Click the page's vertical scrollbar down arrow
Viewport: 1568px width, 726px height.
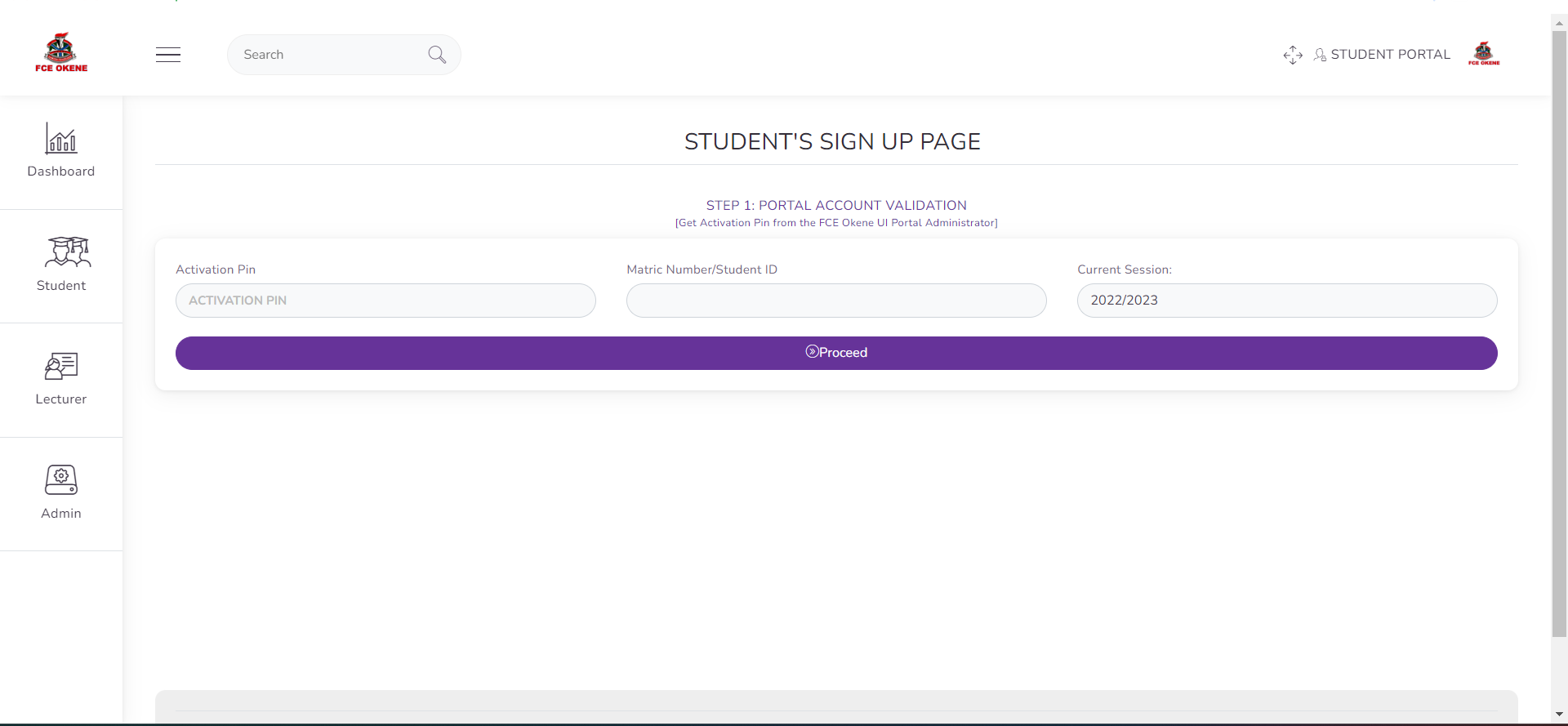click(x=1559, y=715)
